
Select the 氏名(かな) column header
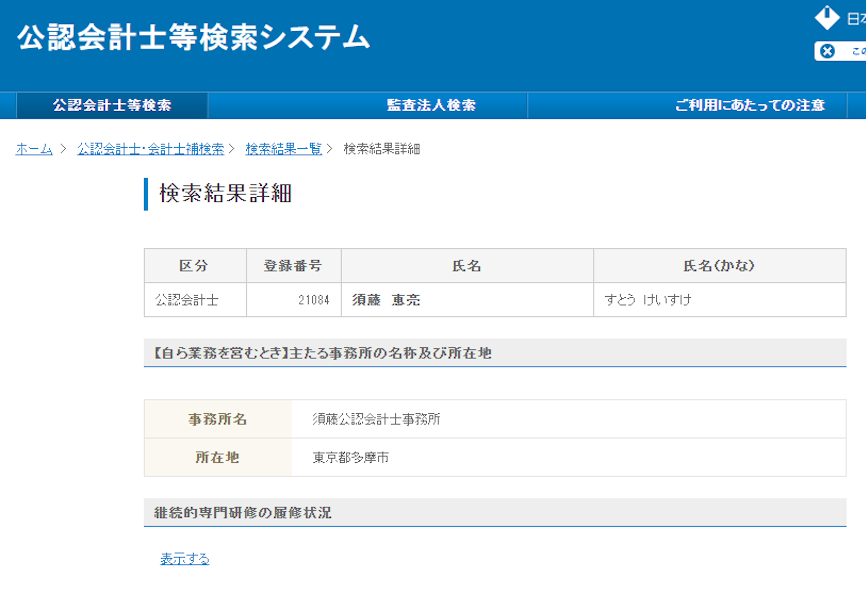[x=720, y=266]
